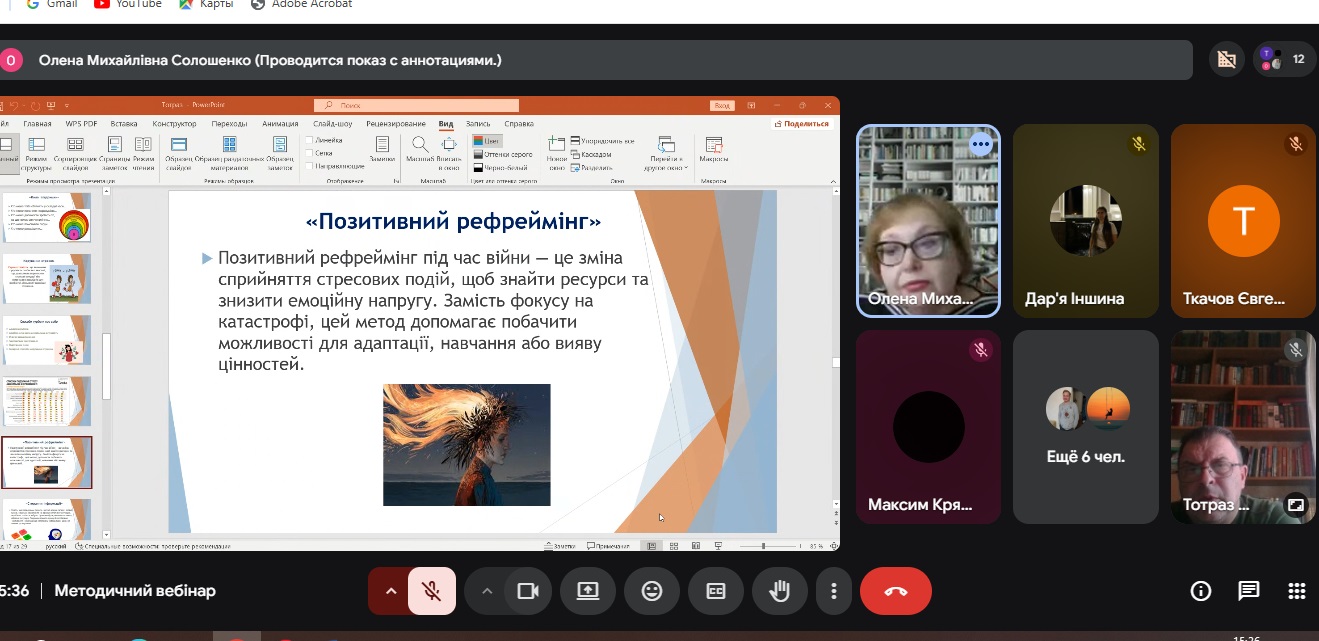1319x641 pixels.
Task: Click the Линейка checkbox in ribbon
Action: click(x=310, y=141)
